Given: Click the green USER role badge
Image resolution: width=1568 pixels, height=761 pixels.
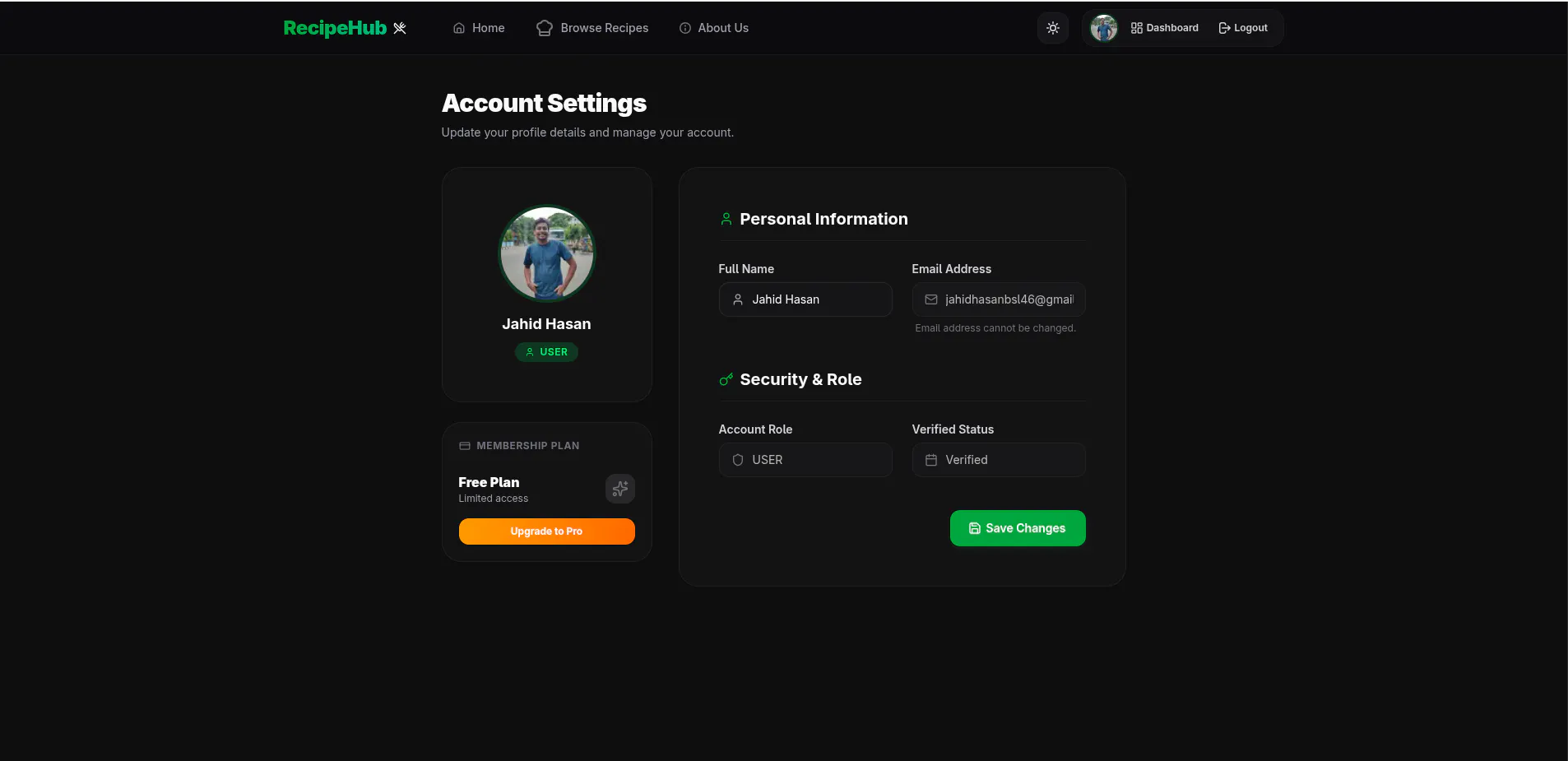Looking at the screenshot, I should [x=547, y=352].
